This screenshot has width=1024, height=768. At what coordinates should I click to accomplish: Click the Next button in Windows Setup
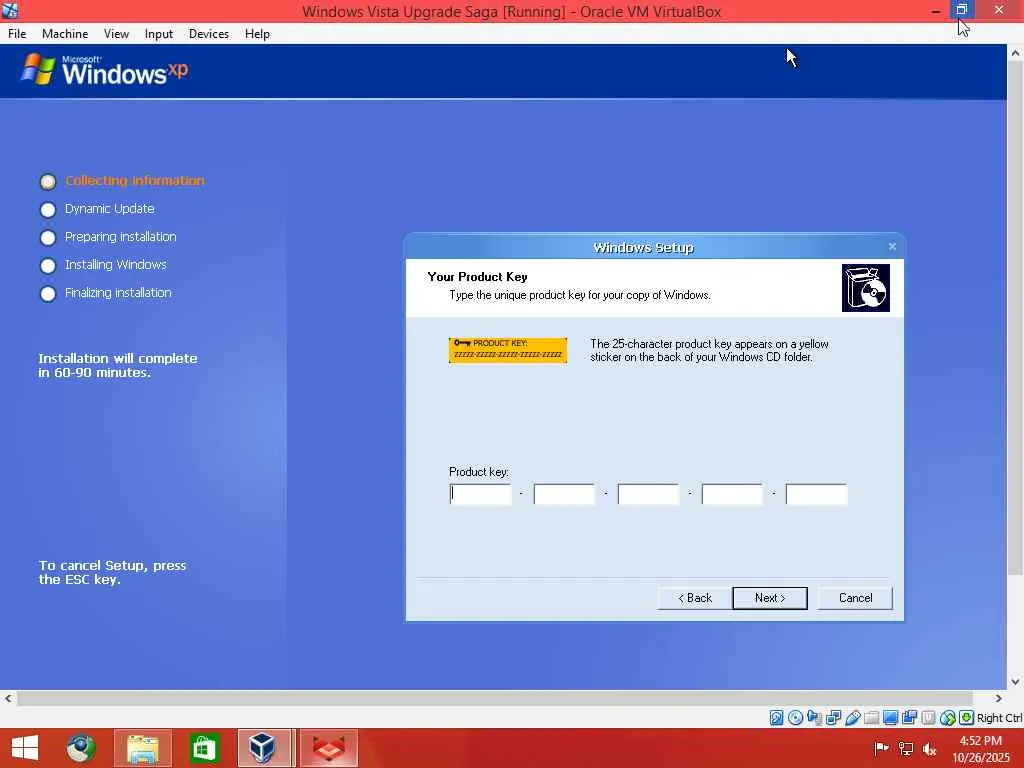[x=770, y=598]
